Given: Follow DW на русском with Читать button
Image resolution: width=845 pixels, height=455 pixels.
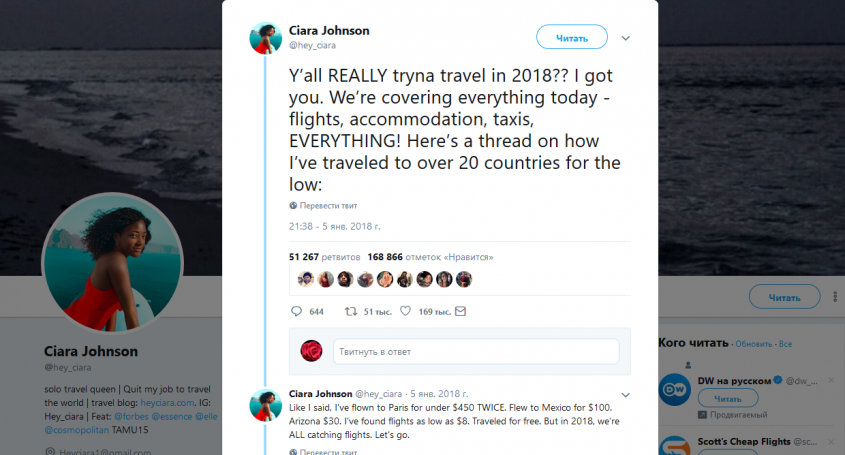Looking at the screenshot, I should (728, 398).
